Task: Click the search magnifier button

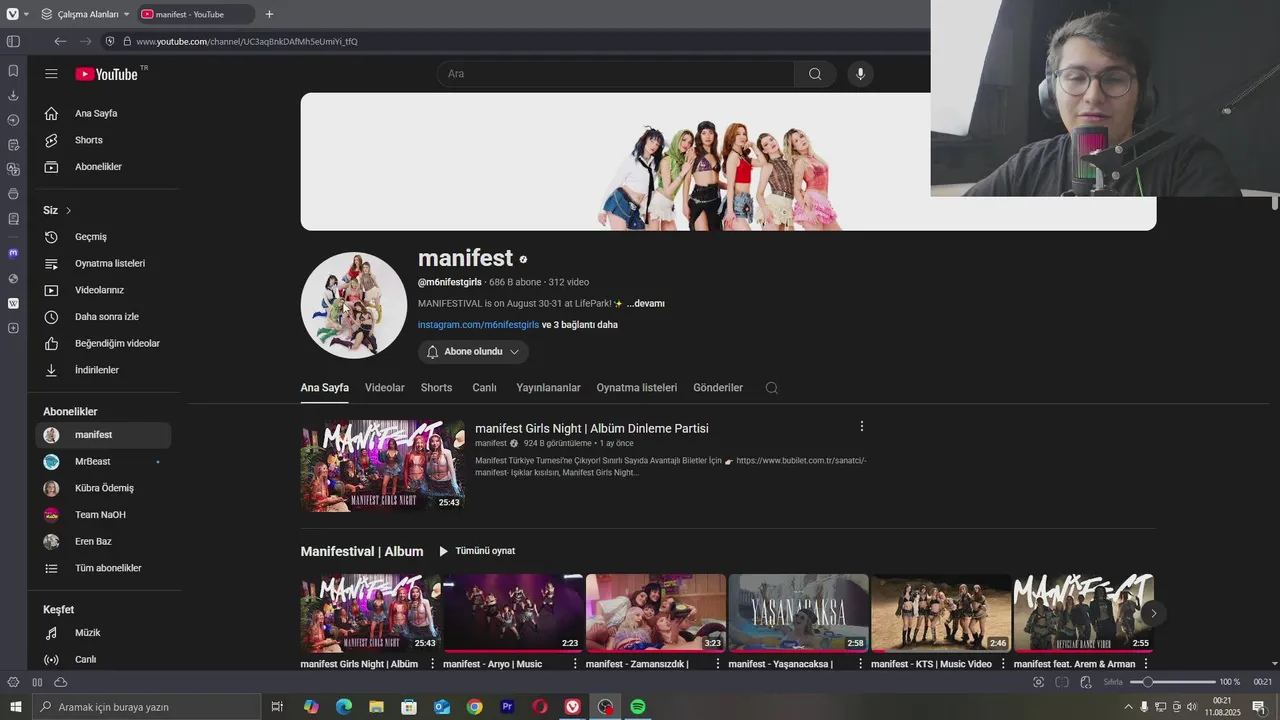Action: coord(815,74)
